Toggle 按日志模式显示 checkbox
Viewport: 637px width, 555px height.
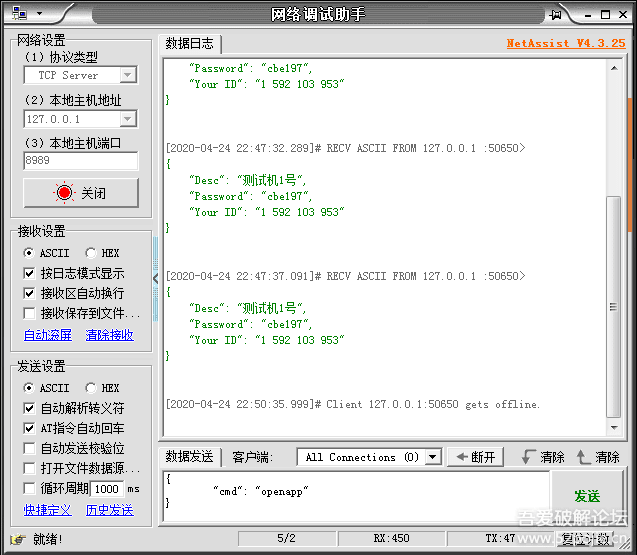(x=29, y=273)
